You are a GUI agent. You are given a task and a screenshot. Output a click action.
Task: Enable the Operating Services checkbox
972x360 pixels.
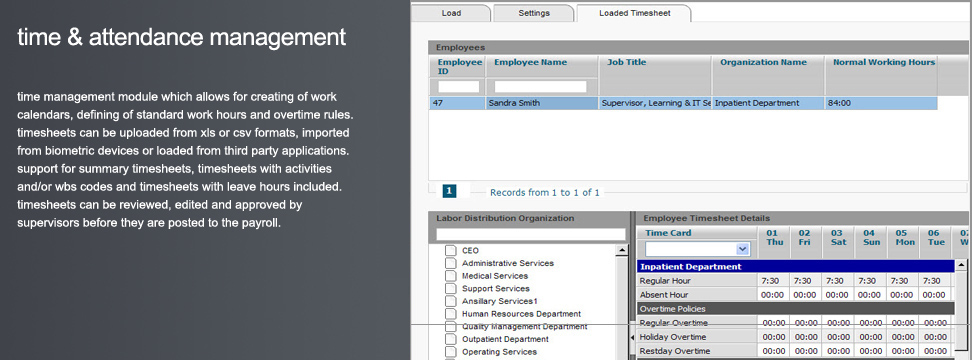451,352
